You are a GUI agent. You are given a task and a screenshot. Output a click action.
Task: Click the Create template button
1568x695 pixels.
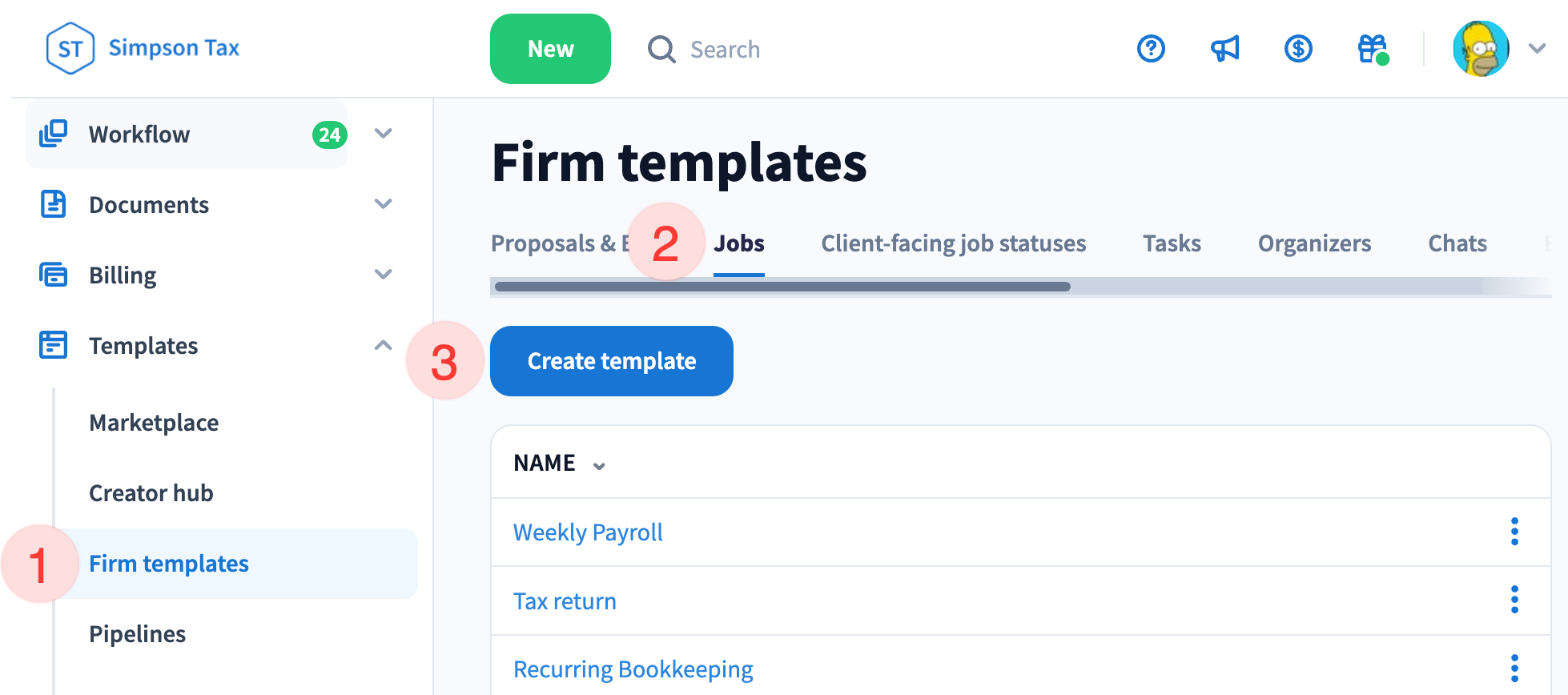pyautogui.click(x=611, y=361)
